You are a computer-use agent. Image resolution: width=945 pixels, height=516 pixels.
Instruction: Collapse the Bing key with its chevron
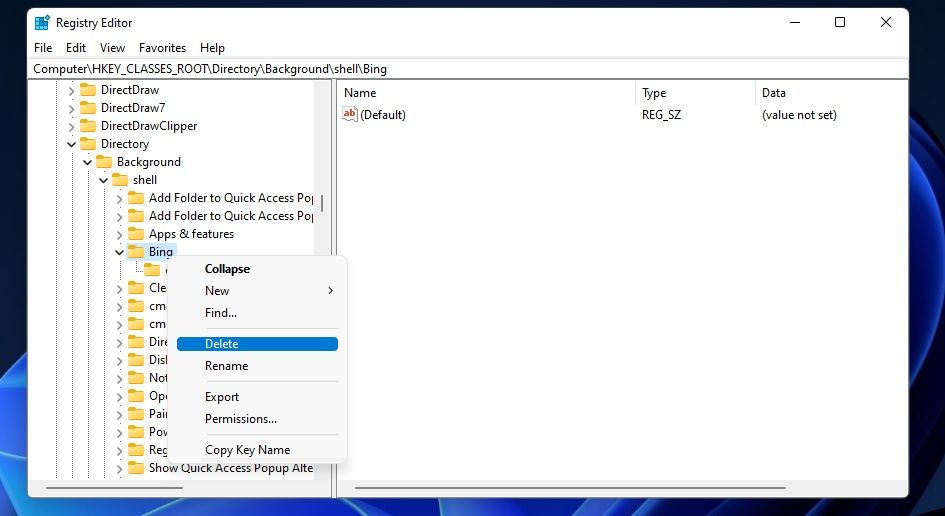119,252
